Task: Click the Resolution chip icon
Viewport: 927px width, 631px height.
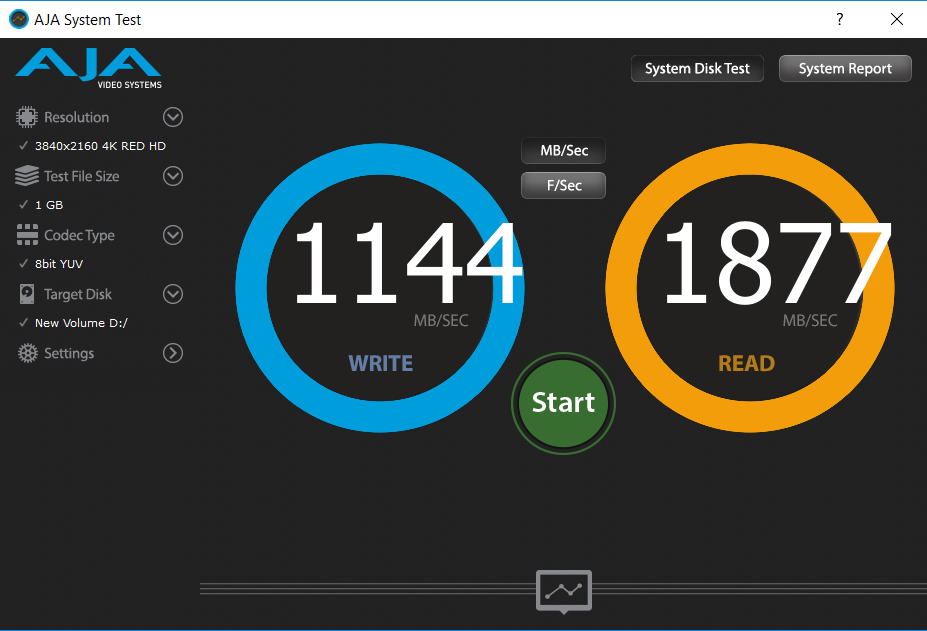Action: coord(27,117)
